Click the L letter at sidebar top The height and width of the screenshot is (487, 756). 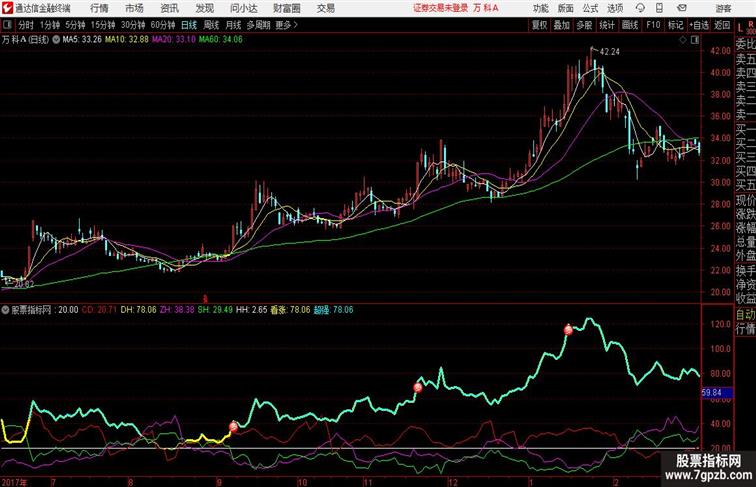740,28
